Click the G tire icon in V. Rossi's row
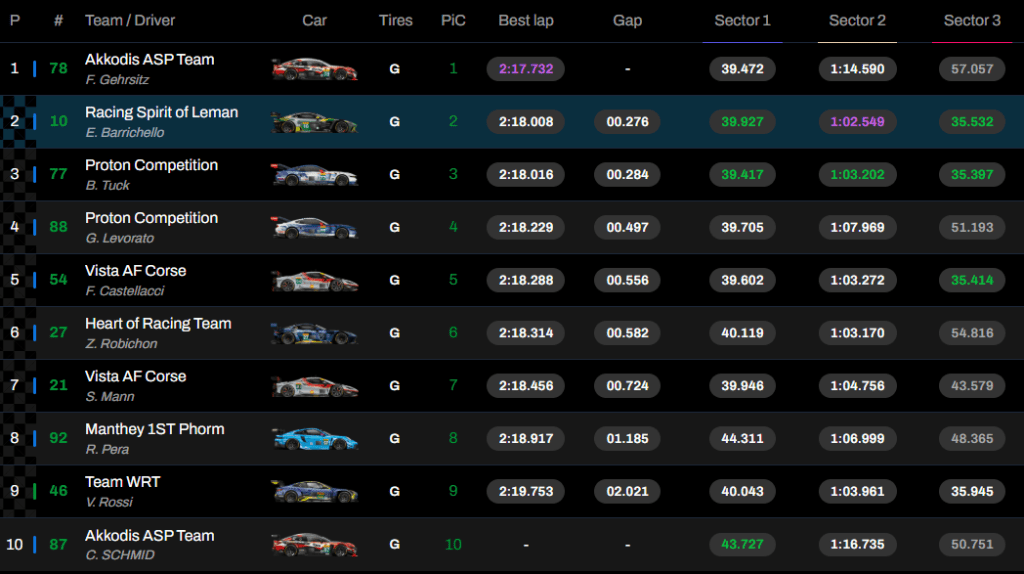The width and height of the screenshot is (1024, 574). point(395,492)
